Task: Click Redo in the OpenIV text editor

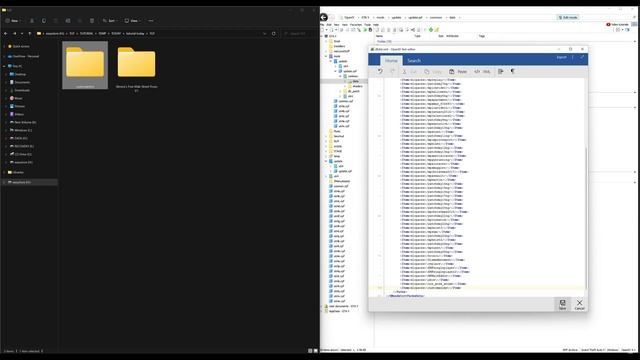Action: [x=393, y=71]
